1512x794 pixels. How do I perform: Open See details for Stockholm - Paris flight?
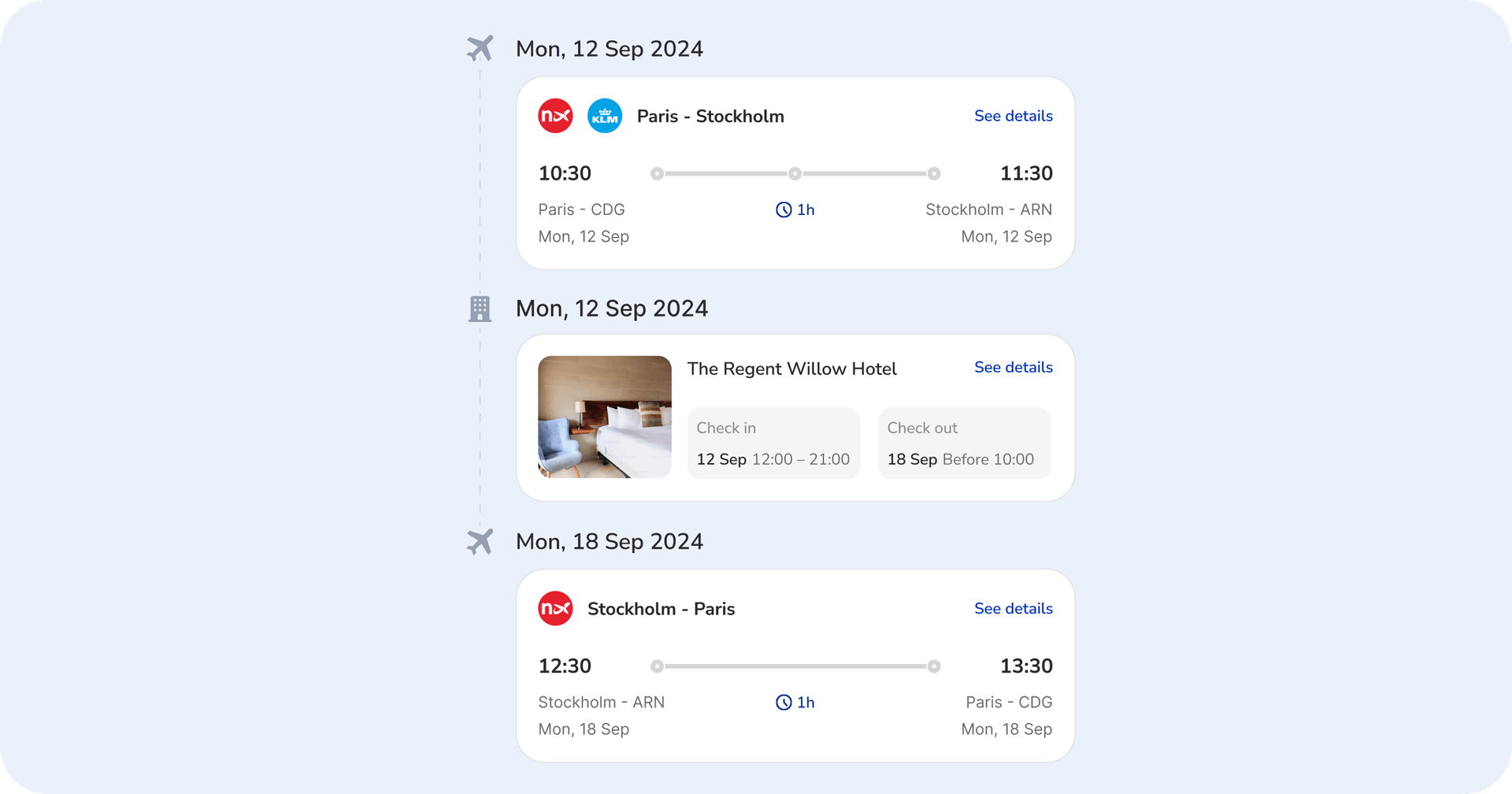coord(1013,608)
